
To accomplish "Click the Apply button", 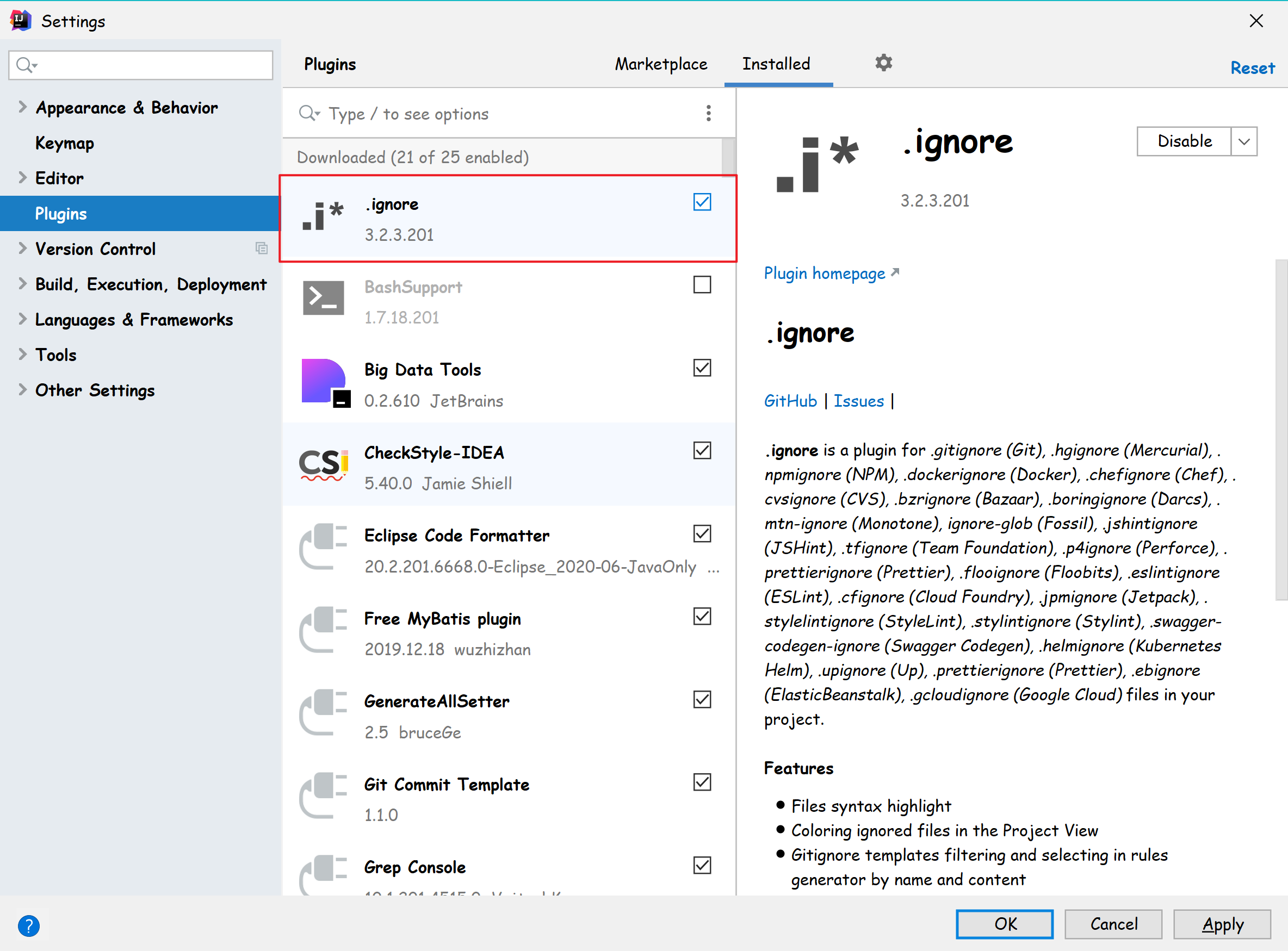I will pyautogui.click(x=1222, y=924).
